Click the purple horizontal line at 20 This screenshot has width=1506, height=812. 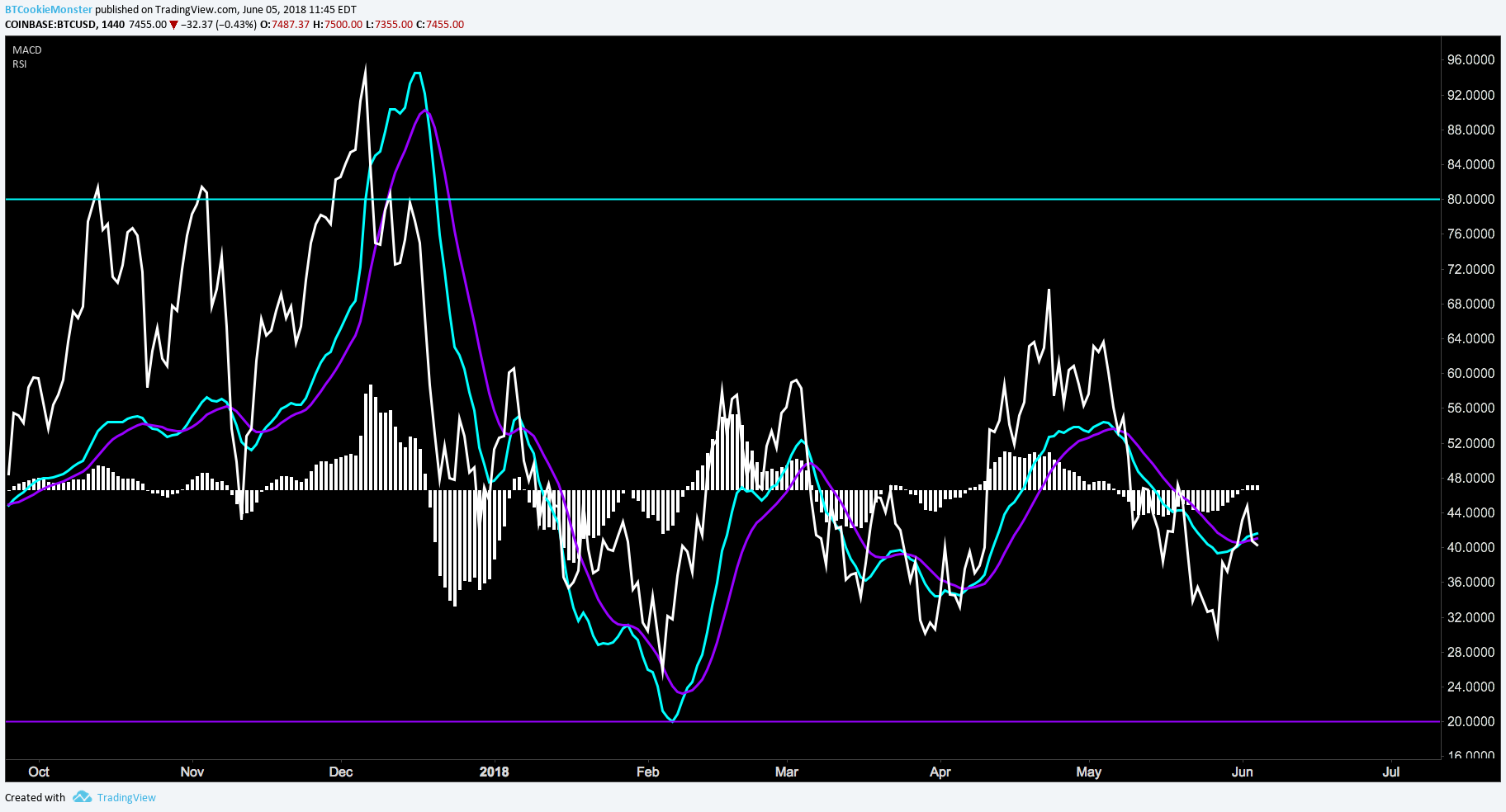pyautogui.click(x=722, y=721)
